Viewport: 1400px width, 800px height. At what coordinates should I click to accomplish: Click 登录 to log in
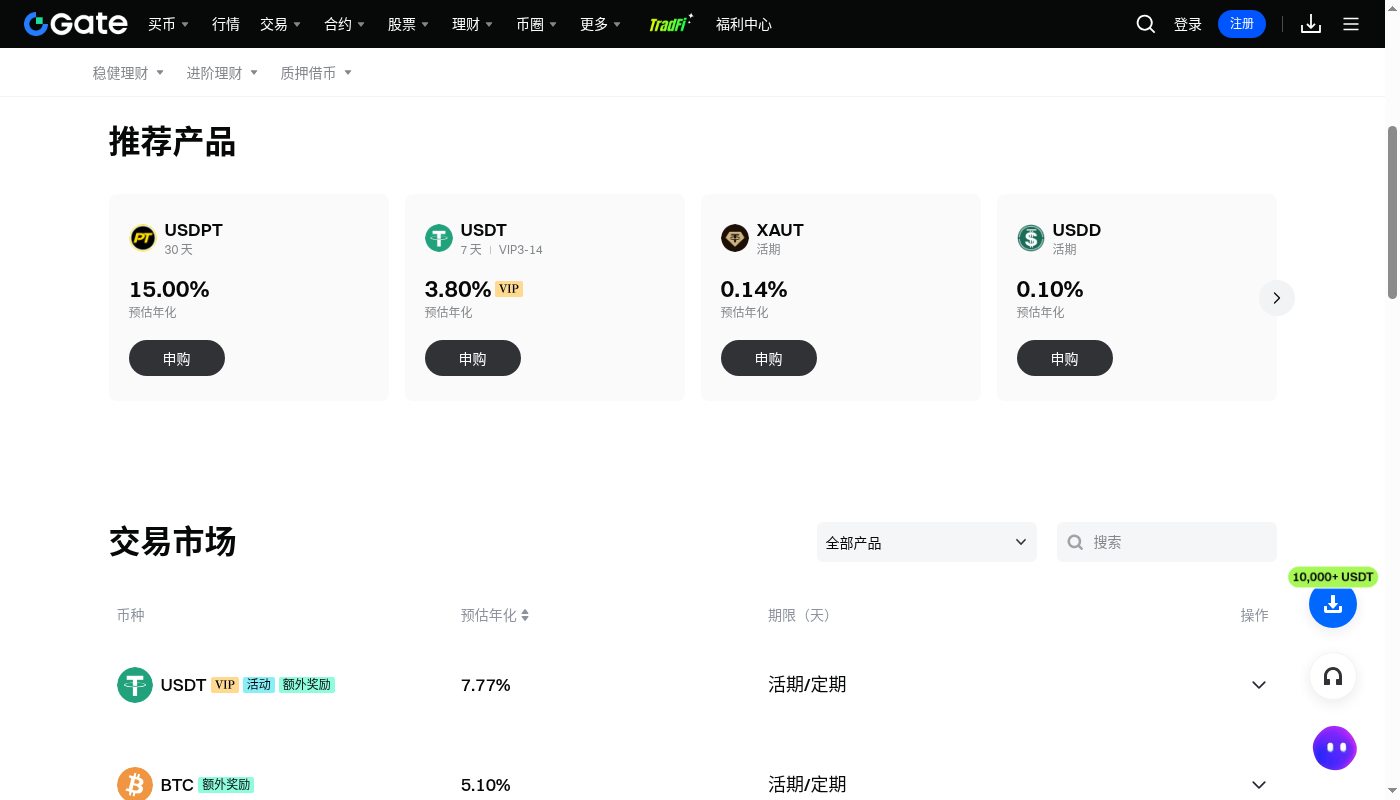tap(1188, 24)
